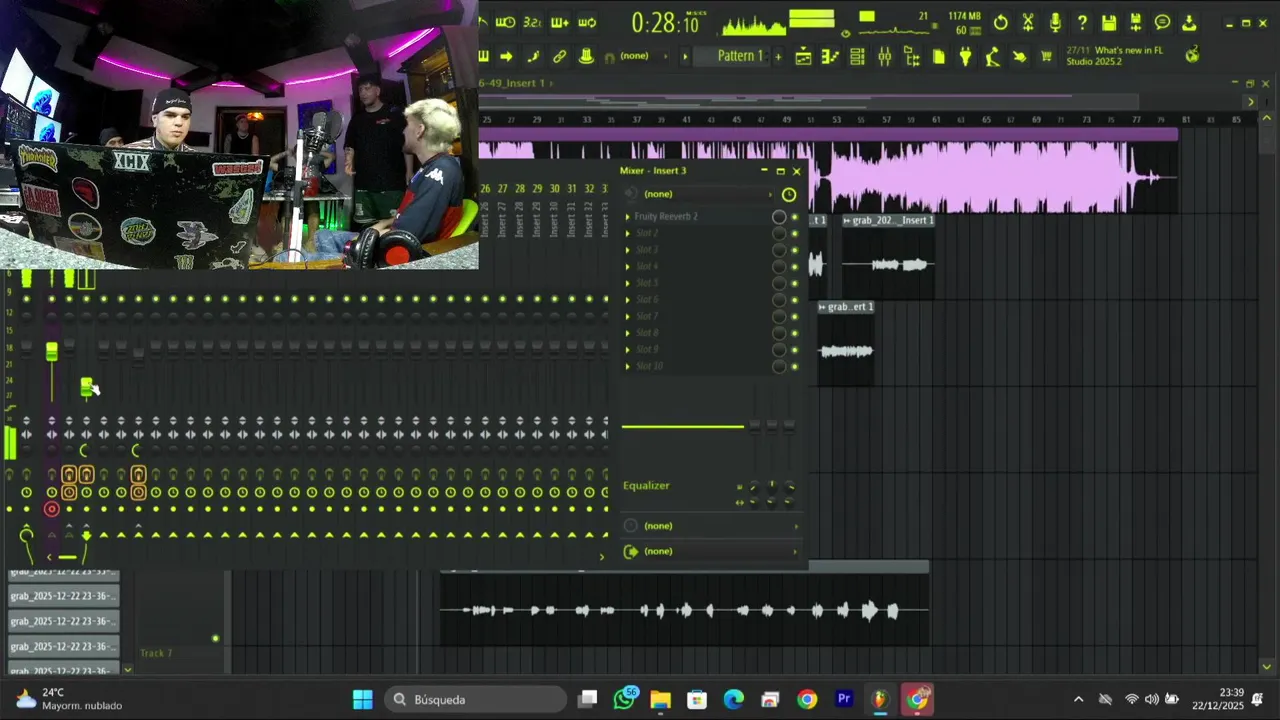Screen dimensions: 1280x720
Task: Open the Browser view icon
Action: pos(911,57)
